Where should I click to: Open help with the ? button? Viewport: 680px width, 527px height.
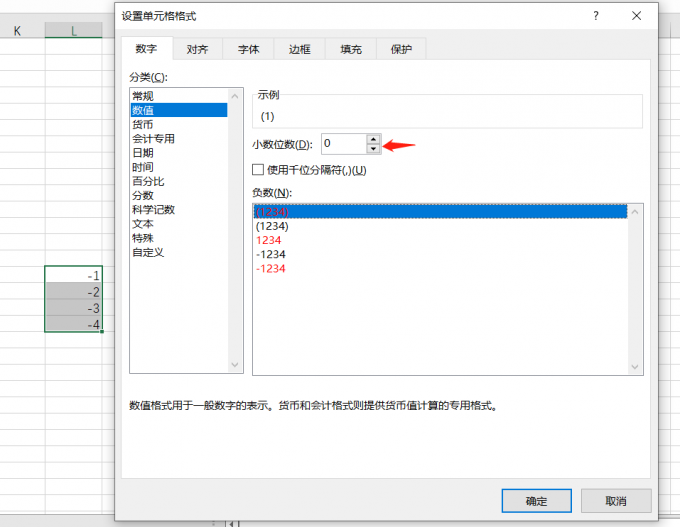(596, 16)
